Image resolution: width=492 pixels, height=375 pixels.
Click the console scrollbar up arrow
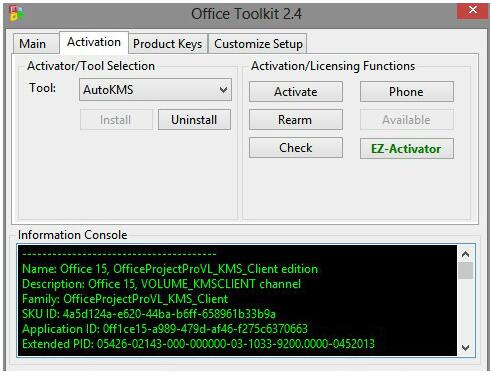pos(466,254)
